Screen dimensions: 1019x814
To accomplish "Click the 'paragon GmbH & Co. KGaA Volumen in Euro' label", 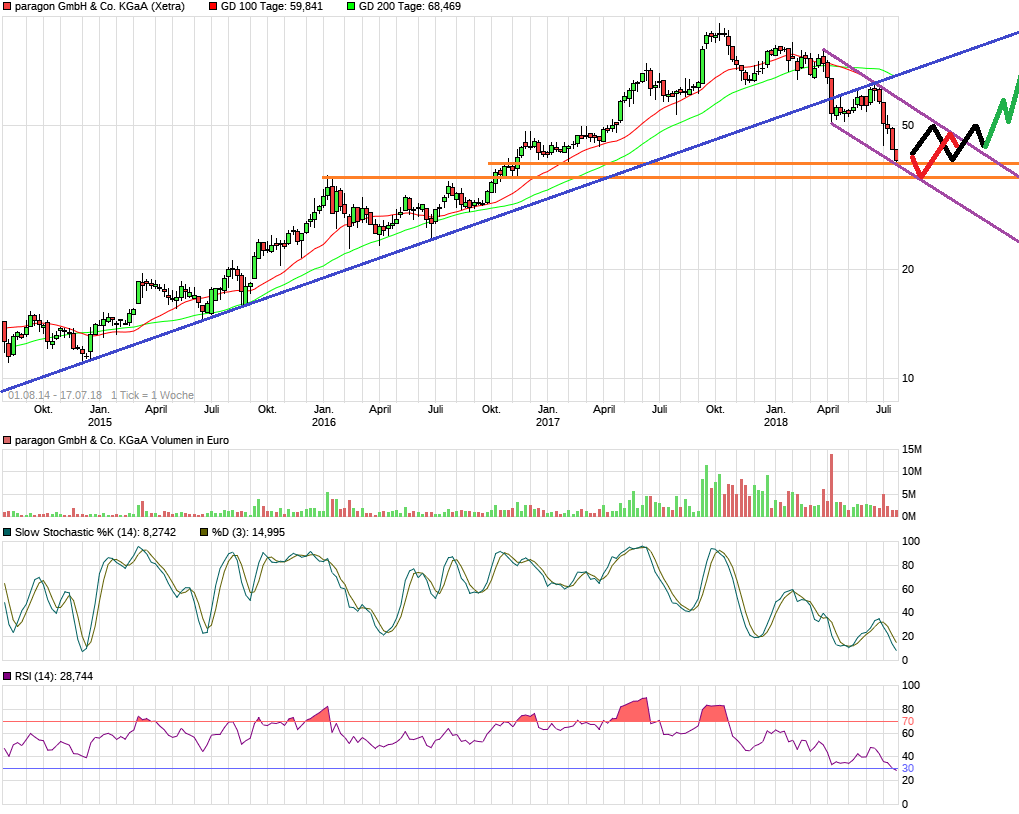I will point(122,440).
